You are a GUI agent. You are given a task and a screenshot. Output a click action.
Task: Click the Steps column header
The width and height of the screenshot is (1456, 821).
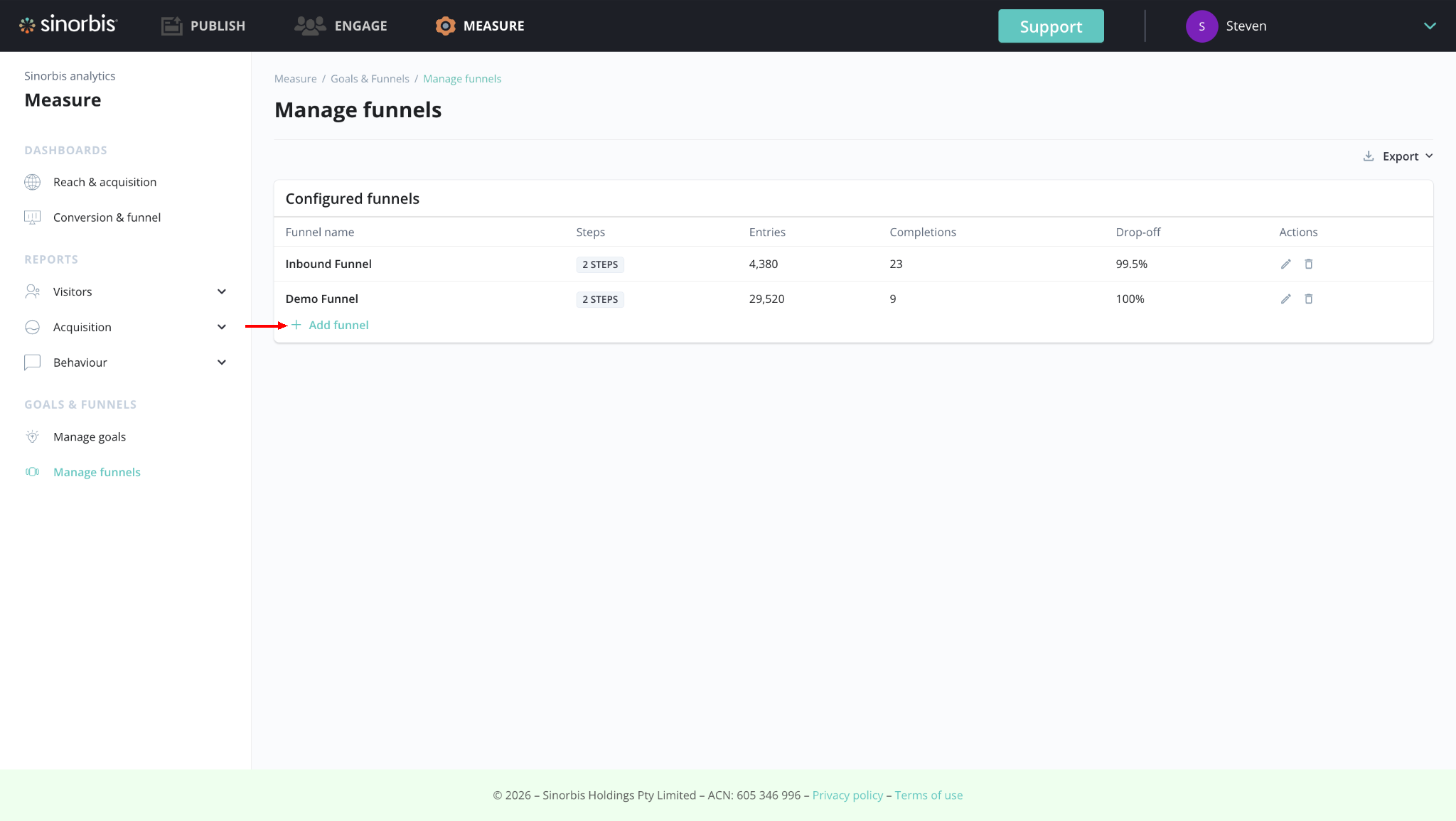[590, 232]
